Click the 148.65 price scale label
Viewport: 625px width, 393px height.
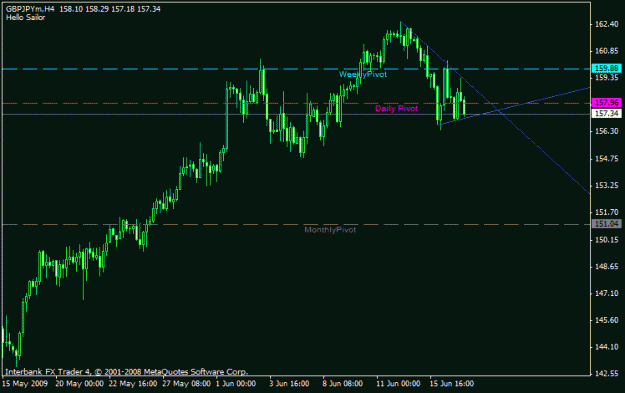click(607, 267)
